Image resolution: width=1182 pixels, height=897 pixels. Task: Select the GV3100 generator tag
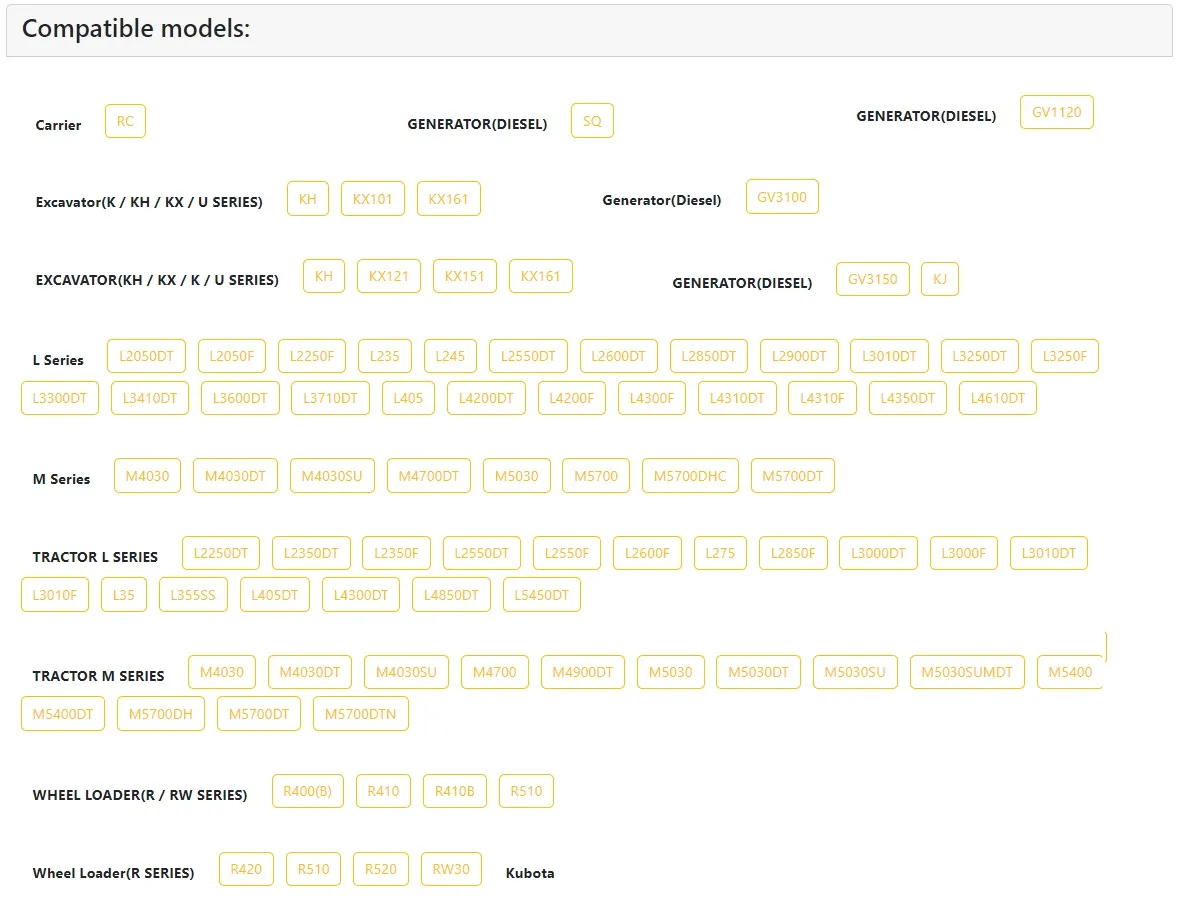[782, 197]
